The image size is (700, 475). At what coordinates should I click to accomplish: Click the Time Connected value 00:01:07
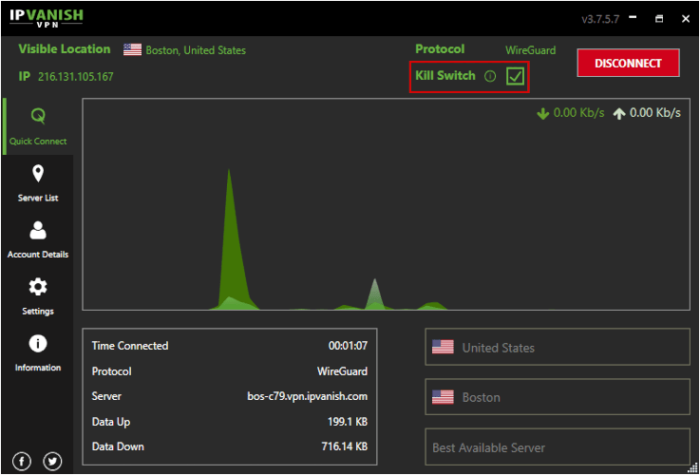348,346
